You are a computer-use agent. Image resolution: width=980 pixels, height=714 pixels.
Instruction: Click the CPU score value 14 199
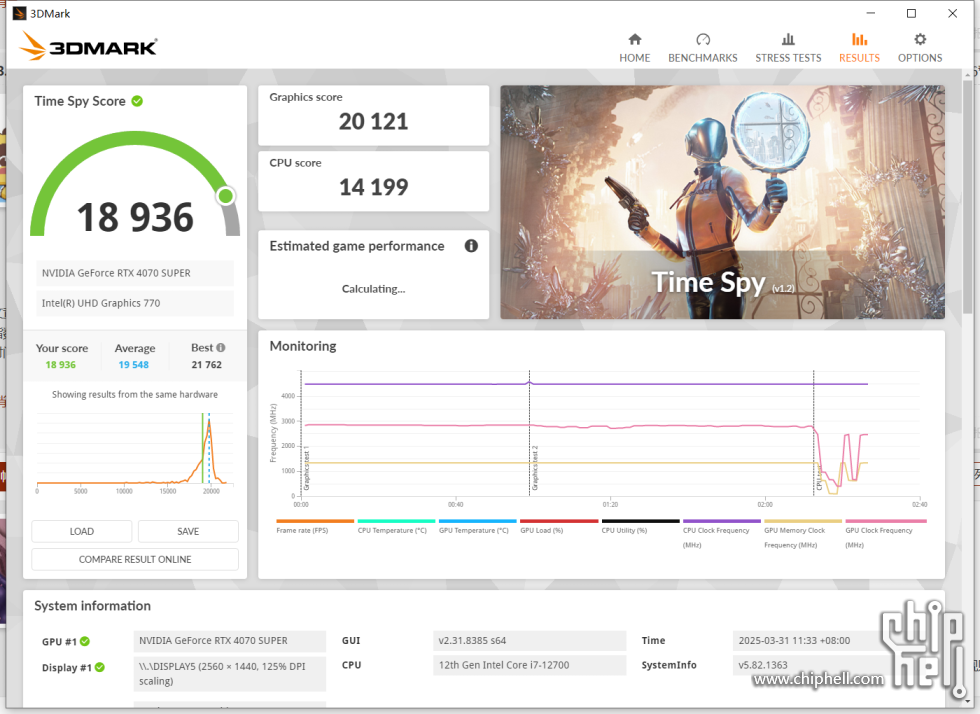(x=373, y=187)
